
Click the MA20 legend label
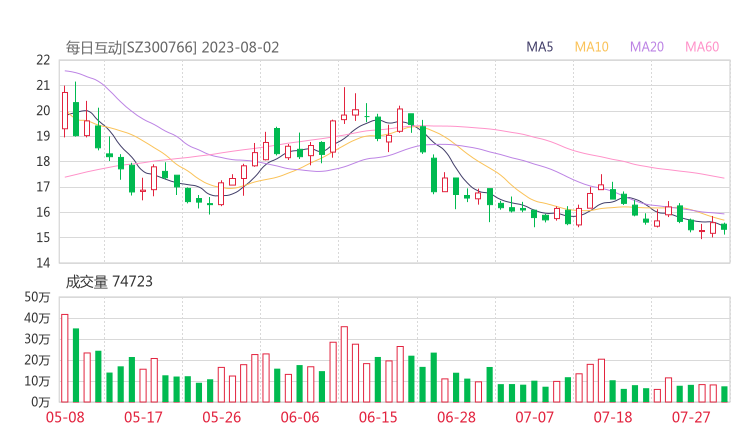coord(647,47)
